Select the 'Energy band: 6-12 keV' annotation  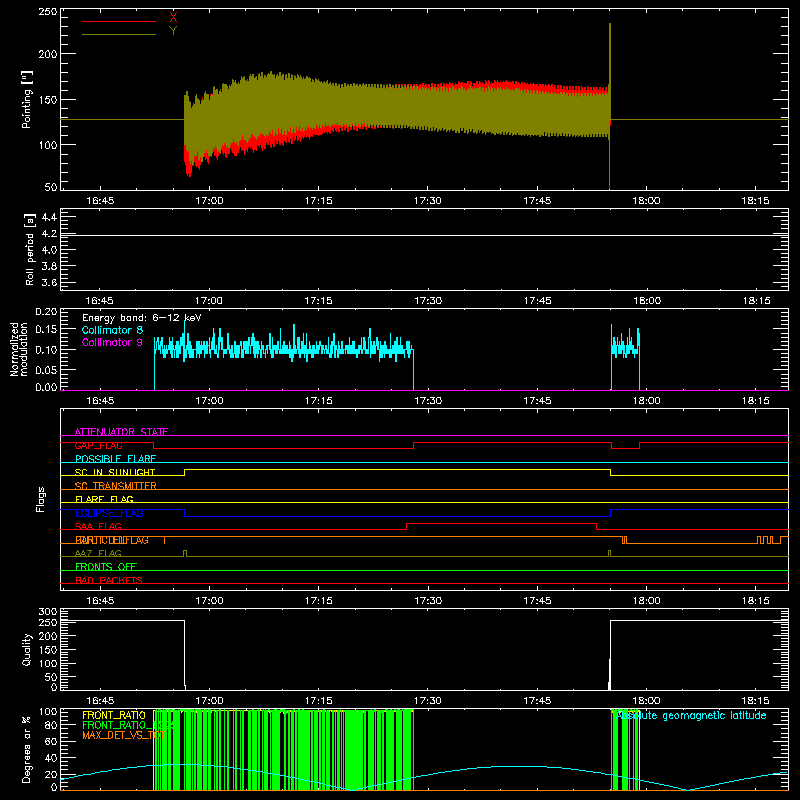point(142,318)
